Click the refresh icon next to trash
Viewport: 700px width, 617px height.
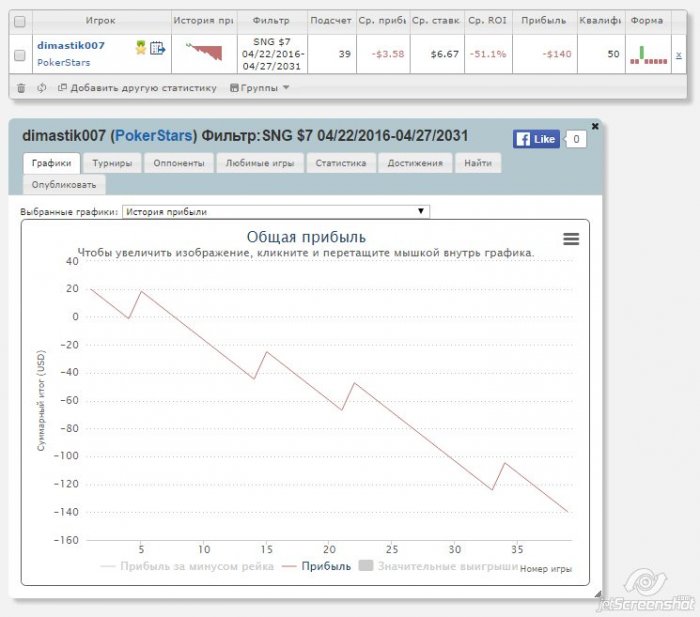click(41, 88)
